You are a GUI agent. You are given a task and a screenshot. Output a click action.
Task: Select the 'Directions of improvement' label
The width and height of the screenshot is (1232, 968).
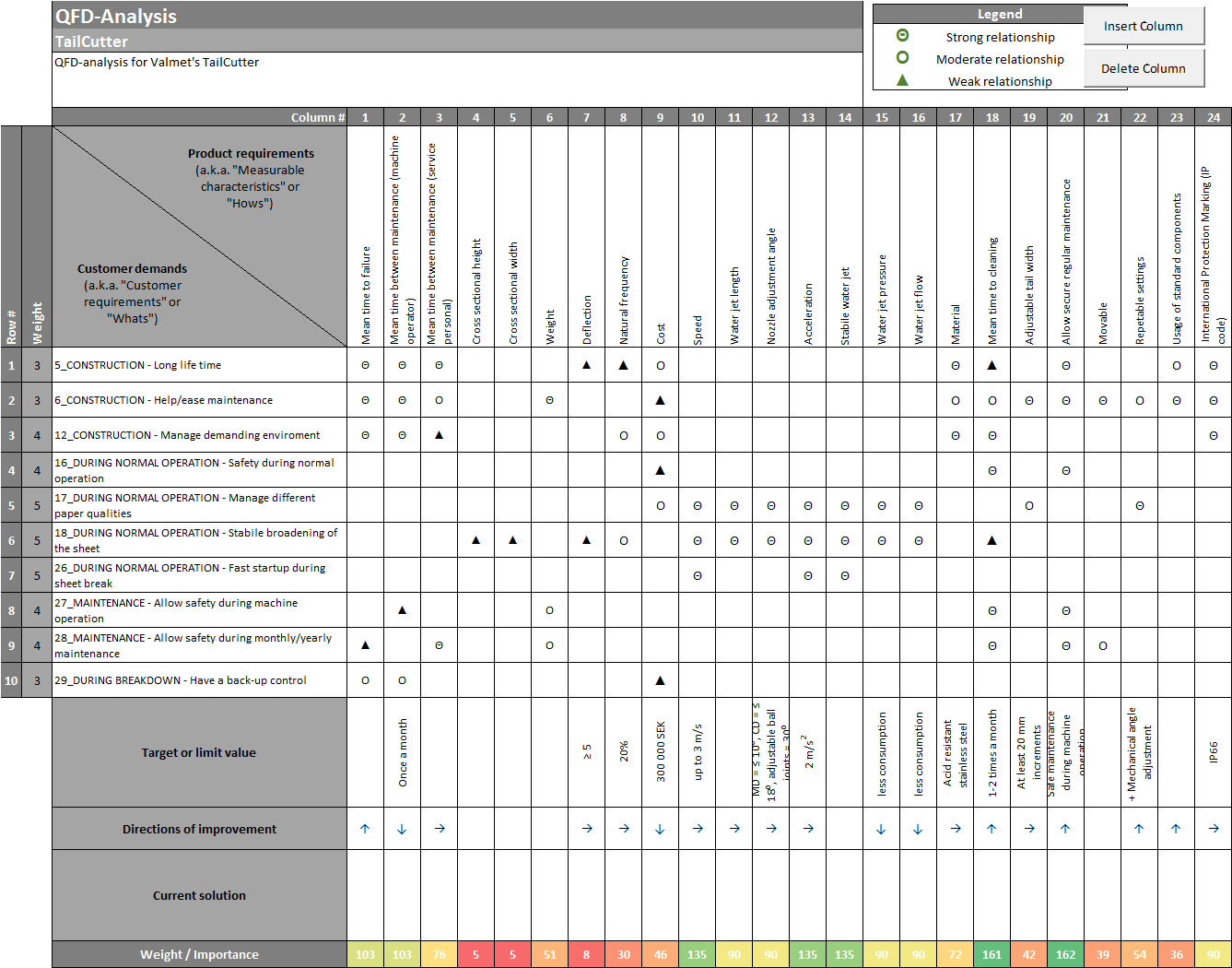click(200, 829)
